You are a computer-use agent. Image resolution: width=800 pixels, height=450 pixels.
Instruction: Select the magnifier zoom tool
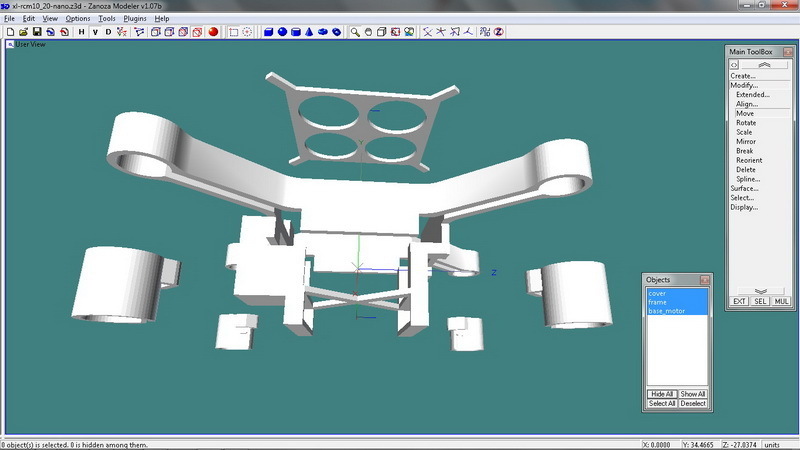[355, 31]
